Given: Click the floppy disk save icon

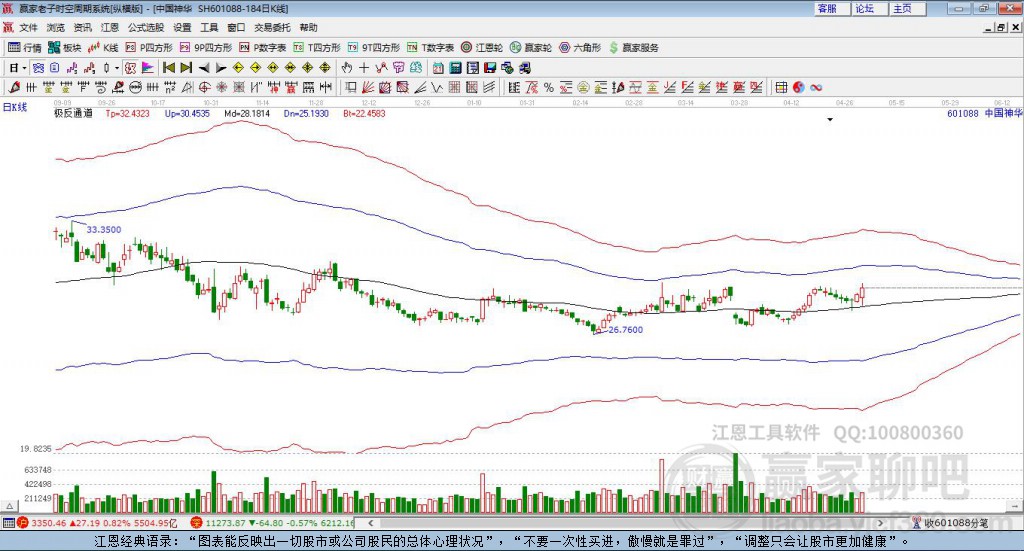Looking at the screenshot, I should pos(490,68).
